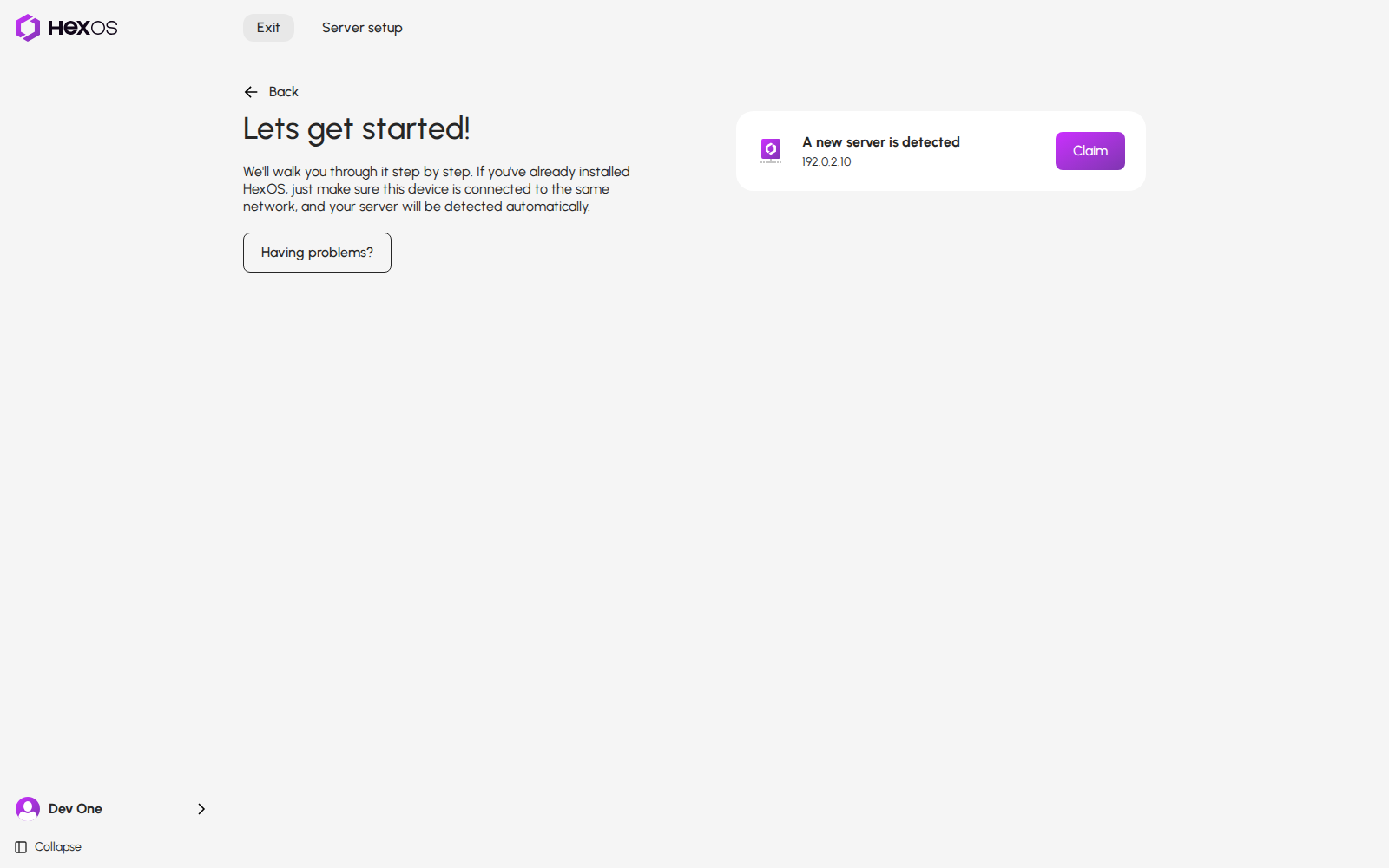The height and width of the screenshot is (868, 1389).
Task: Click the Dev One avatar icon
Action: (x=28, y=809)
